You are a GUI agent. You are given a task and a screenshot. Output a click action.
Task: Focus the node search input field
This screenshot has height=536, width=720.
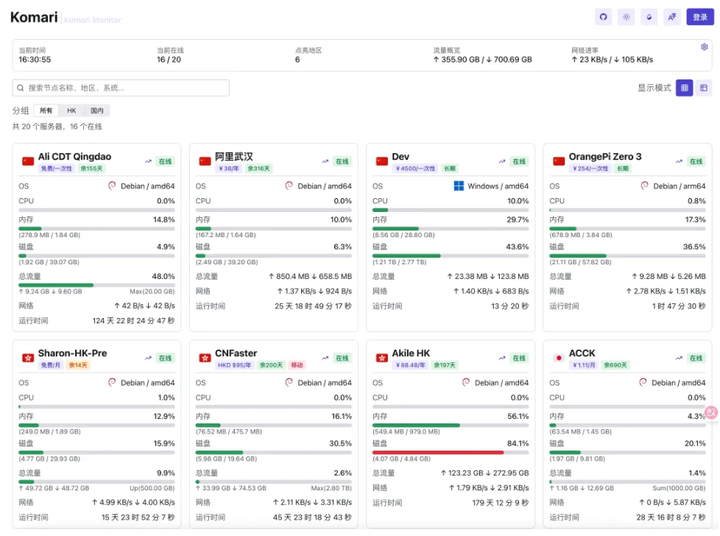125,88
